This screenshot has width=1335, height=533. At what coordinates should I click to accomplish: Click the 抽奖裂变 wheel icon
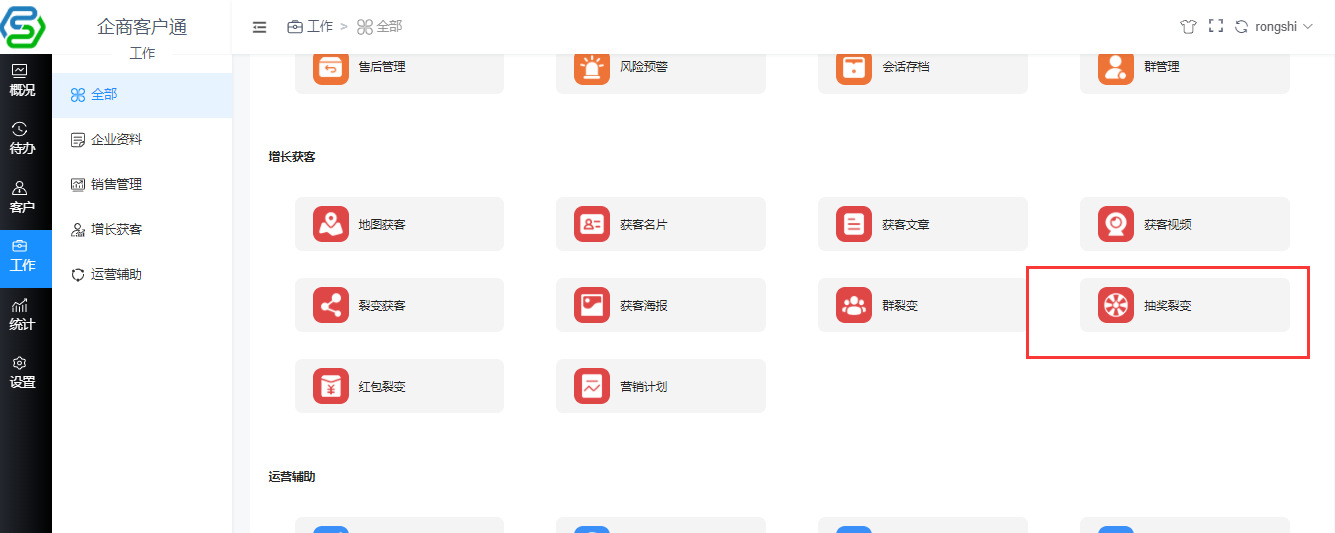[x=1116, y=305]
